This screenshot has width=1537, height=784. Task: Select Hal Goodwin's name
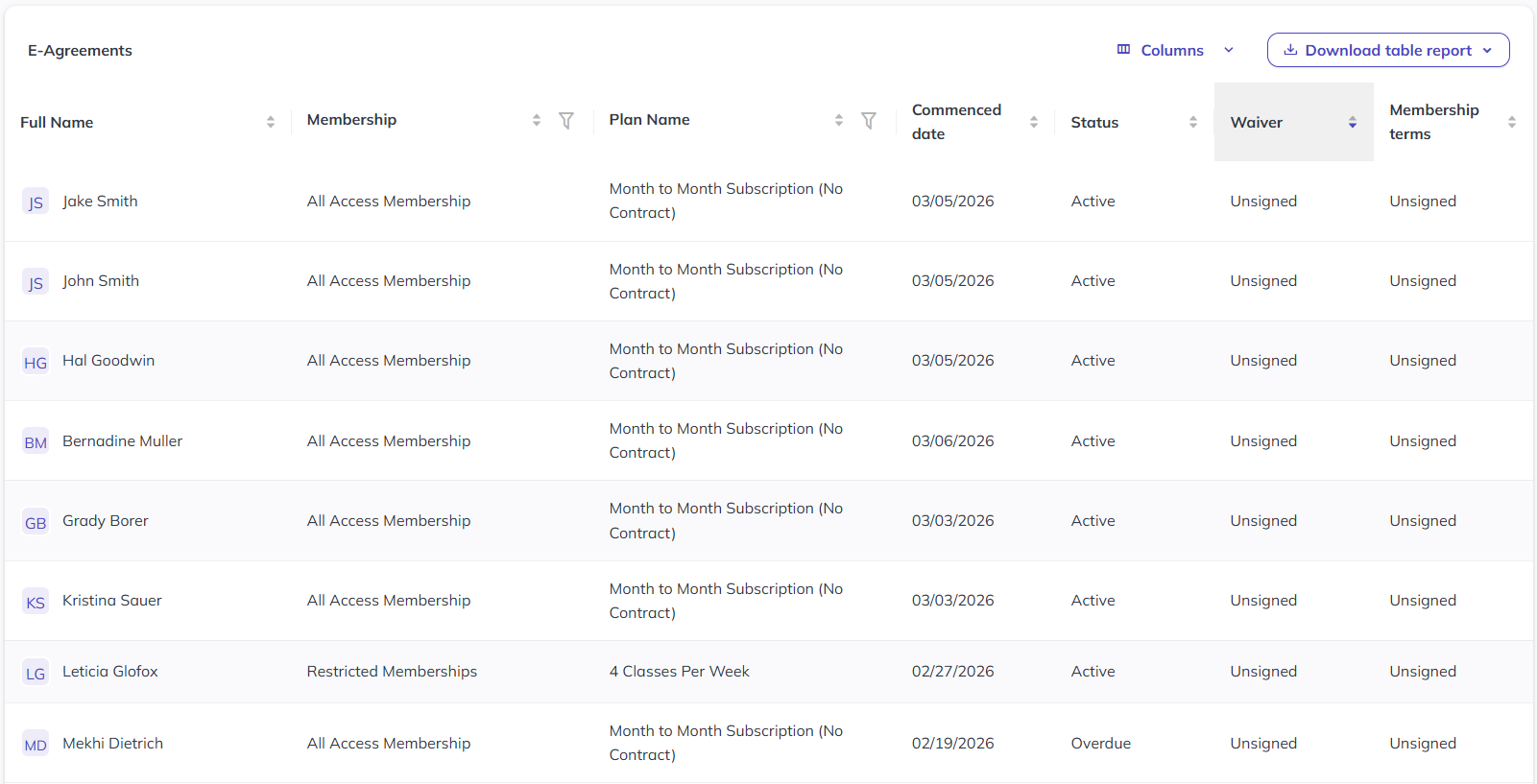tap(108, 360)
